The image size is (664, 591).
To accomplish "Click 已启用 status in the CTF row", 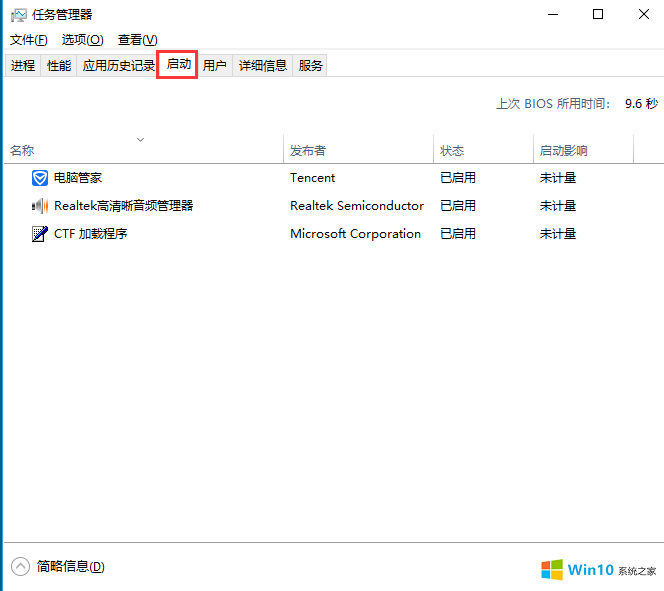I will [x=458, y=234].
